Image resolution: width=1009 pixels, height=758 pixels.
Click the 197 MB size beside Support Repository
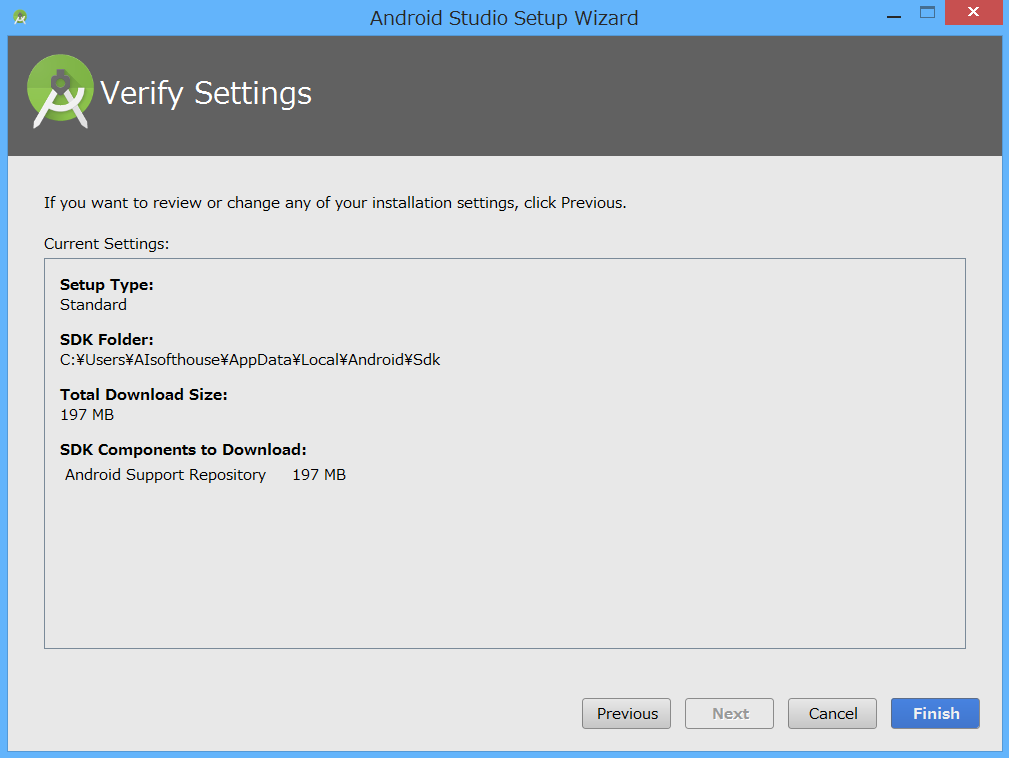[x=319, y=475]
